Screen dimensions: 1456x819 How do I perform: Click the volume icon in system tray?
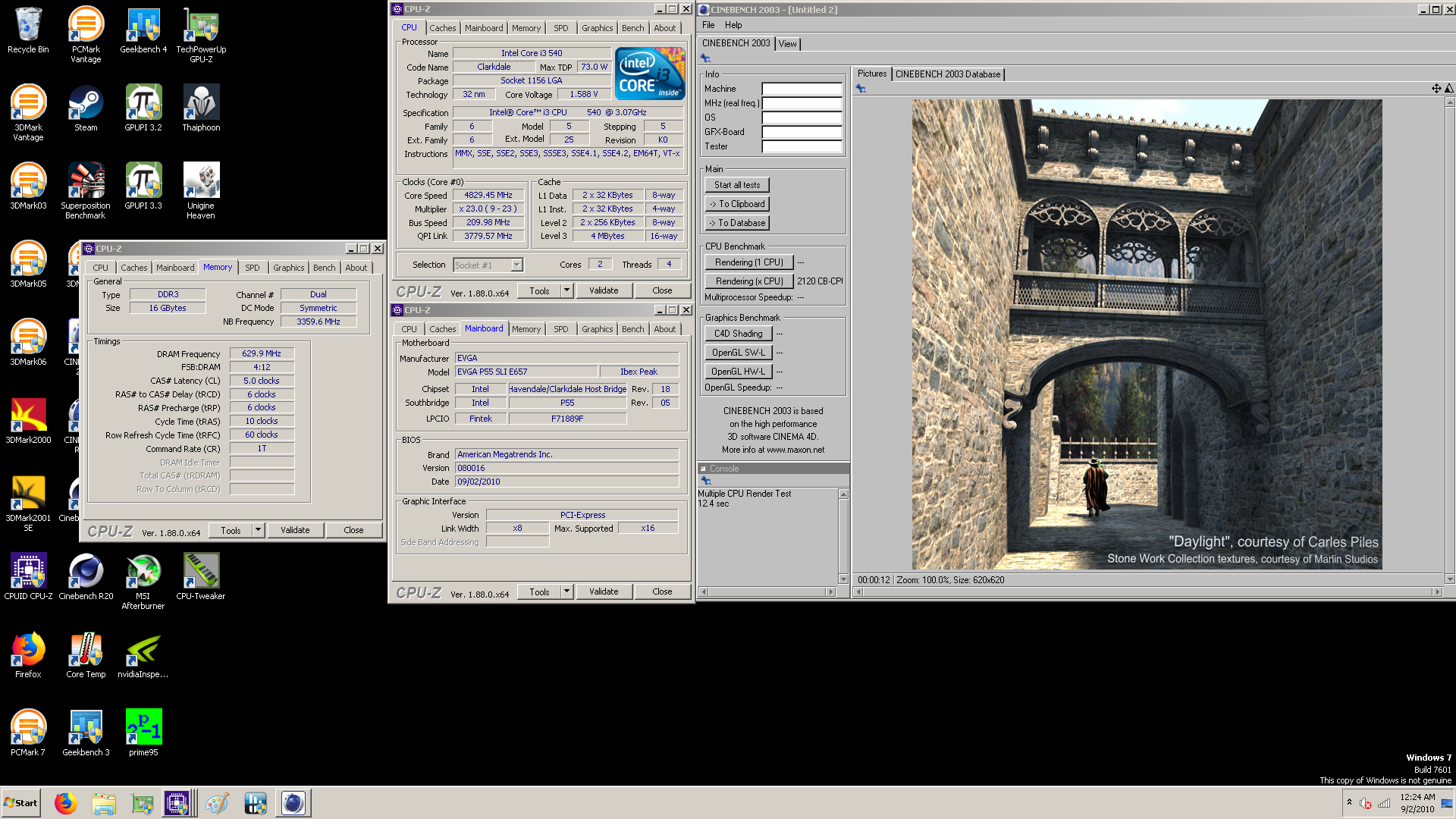[x=1365, y=803]
